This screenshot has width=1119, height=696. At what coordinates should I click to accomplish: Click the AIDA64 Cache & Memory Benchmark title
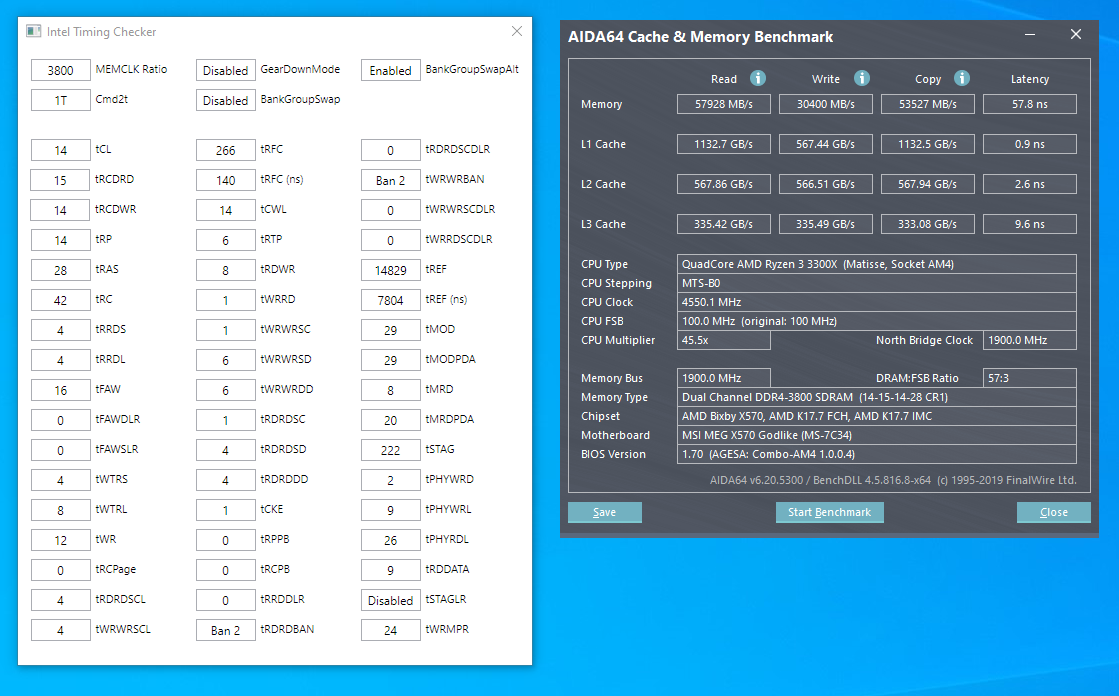click(700, 37)
